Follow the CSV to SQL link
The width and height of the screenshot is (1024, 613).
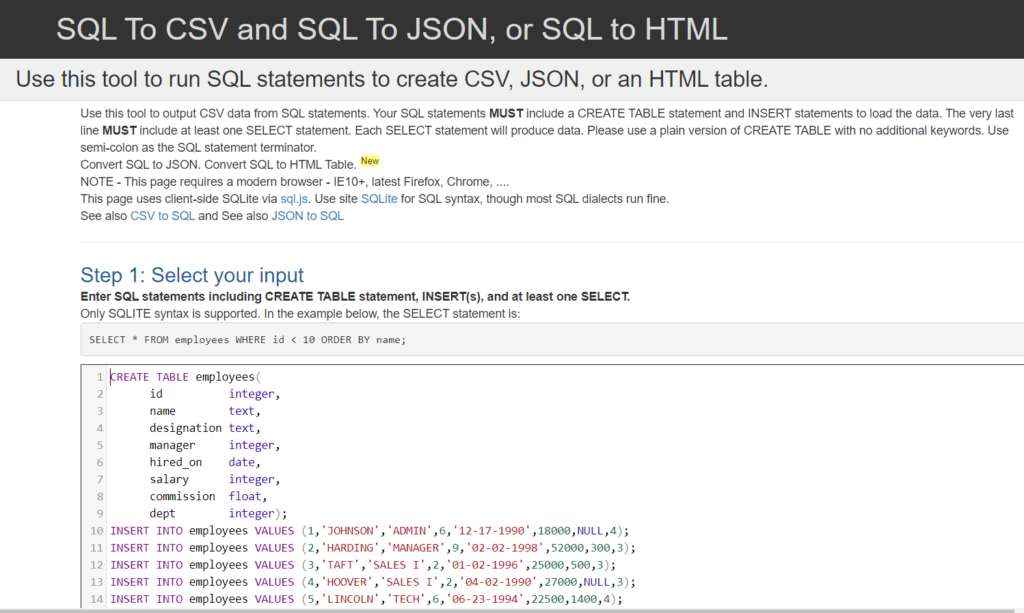point(163,216)
